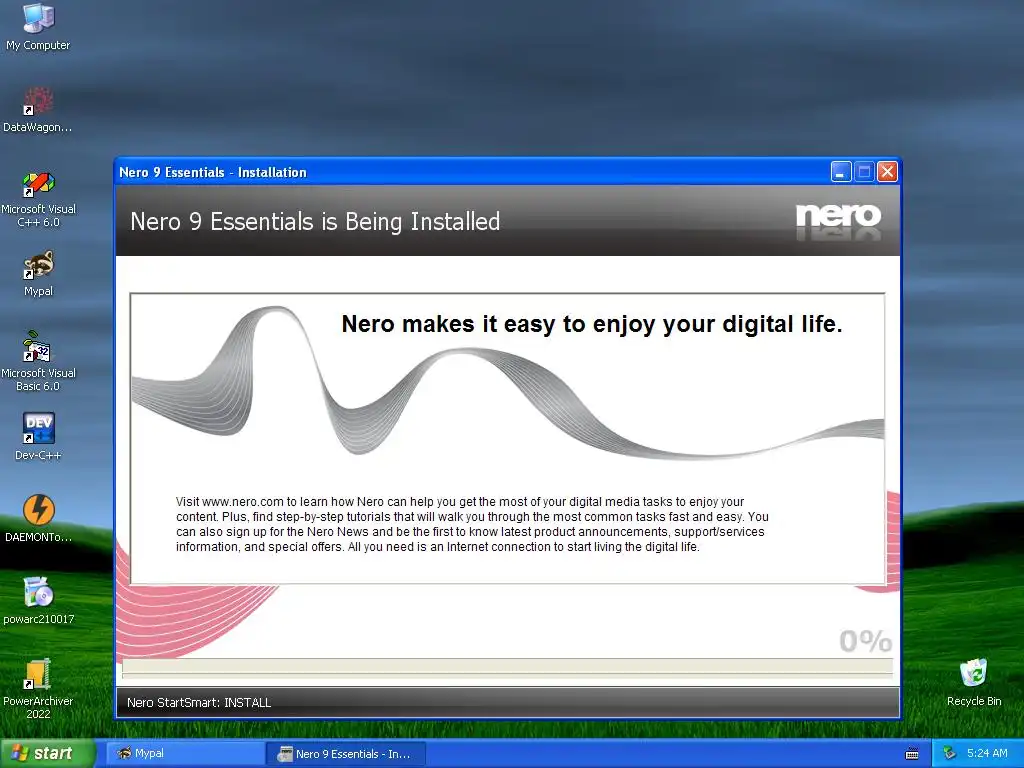Click the nero logo in header
The image size is (1024, 768).
pos(838,219)
